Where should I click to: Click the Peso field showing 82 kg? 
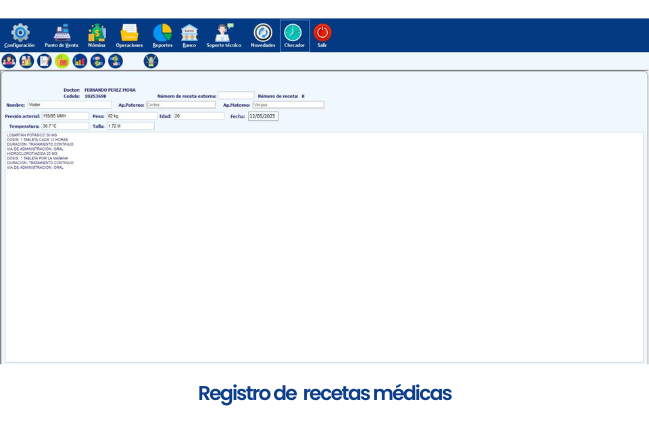tap(132, 116)
